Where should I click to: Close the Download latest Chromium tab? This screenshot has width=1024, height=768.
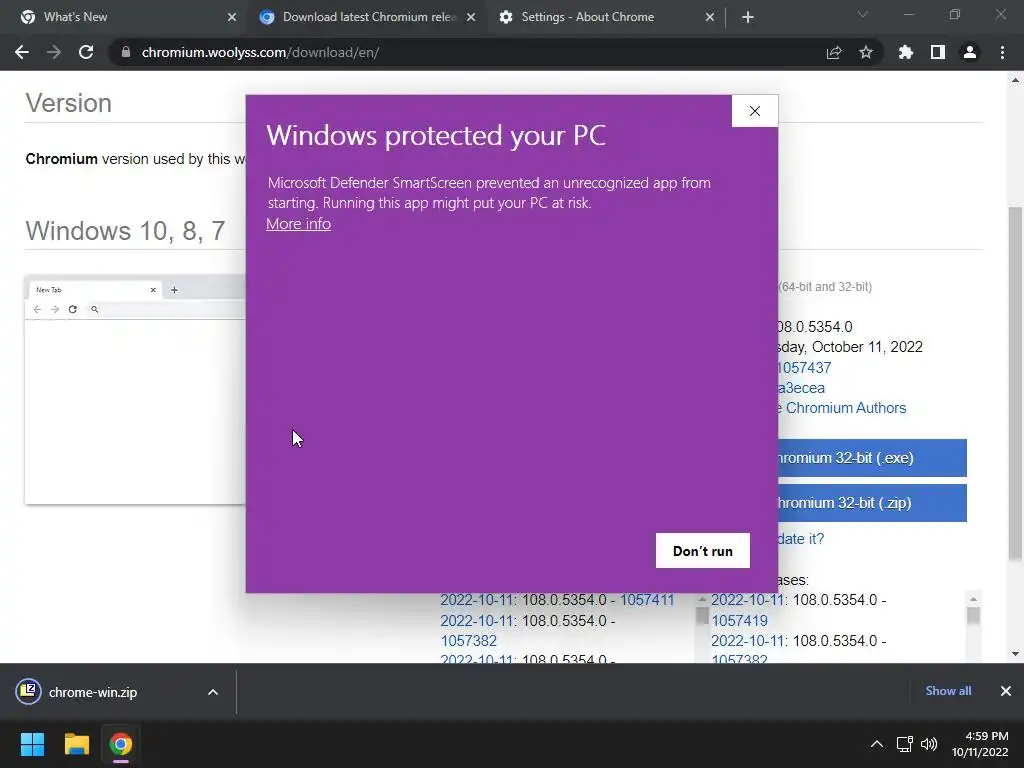pyautogui.click(x=471, y=17)
